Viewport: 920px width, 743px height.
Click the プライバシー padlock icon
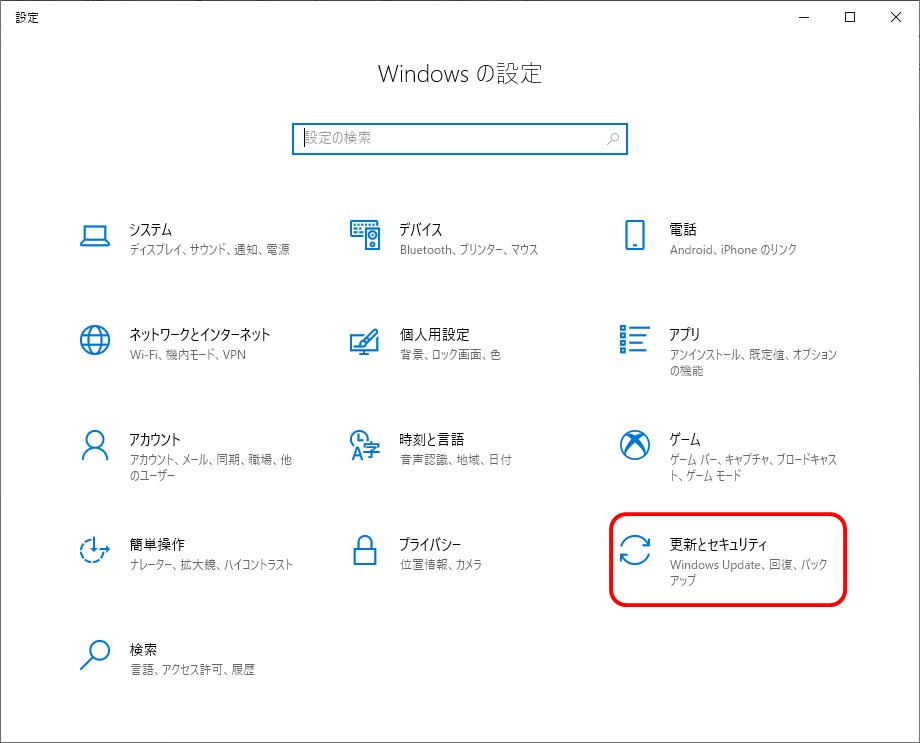point(365,550)
